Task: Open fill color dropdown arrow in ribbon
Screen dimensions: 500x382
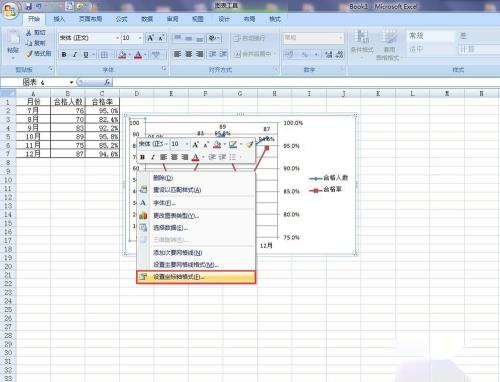Action: (x=129, y=54)
